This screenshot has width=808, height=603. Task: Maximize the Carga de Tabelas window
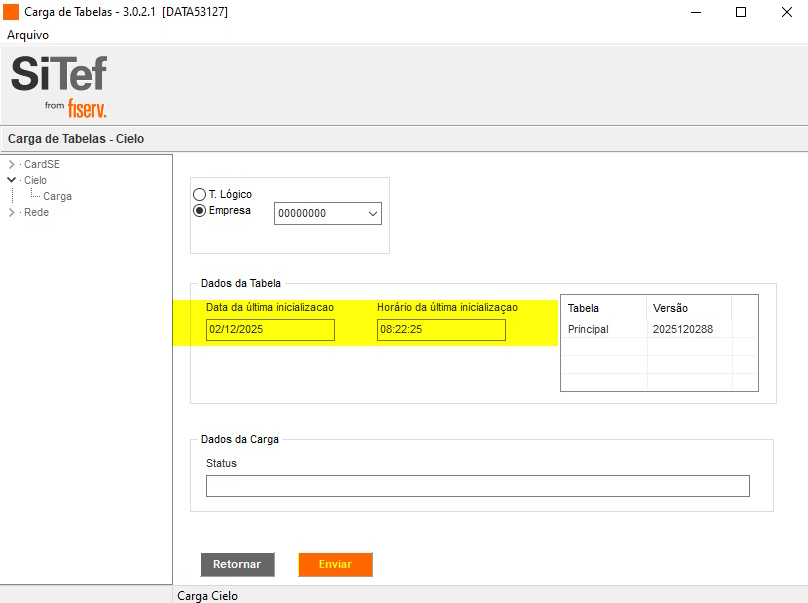coord(741,12)
